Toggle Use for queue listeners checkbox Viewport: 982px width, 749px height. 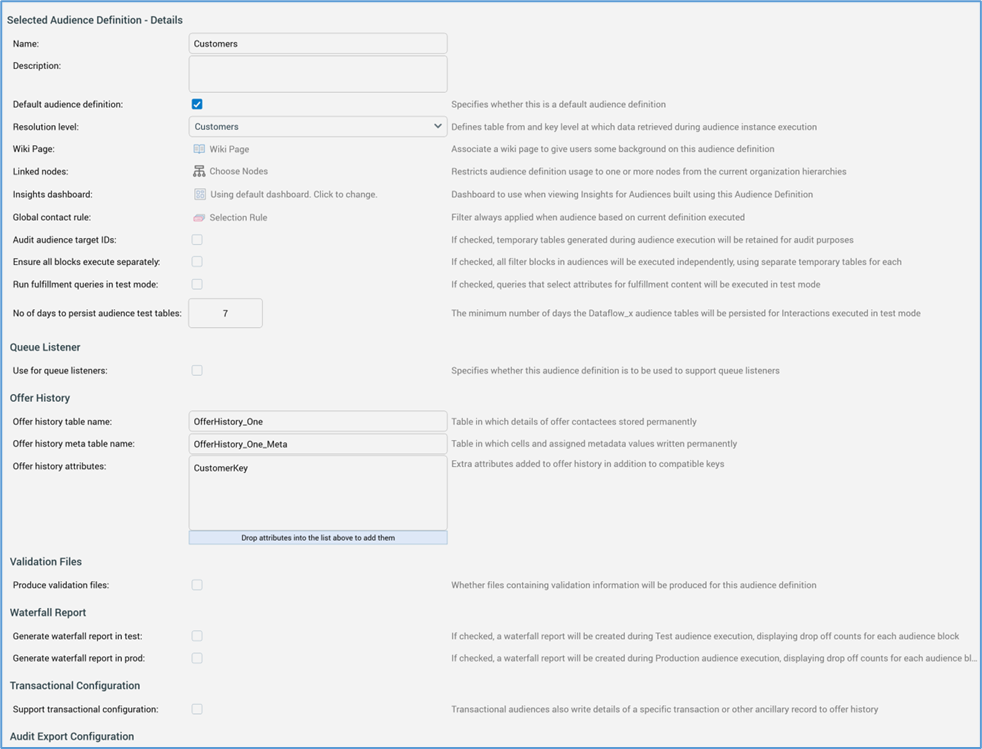coord(197,371)
